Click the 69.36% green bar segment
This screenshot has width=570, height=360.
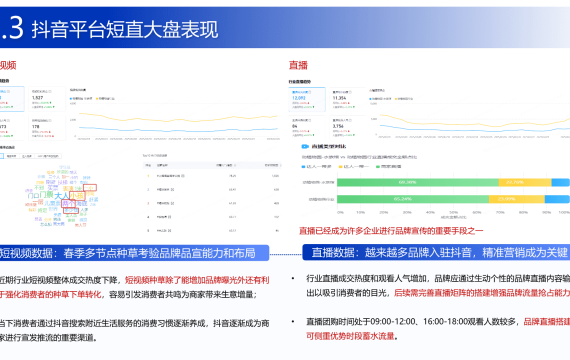(418, 182)
